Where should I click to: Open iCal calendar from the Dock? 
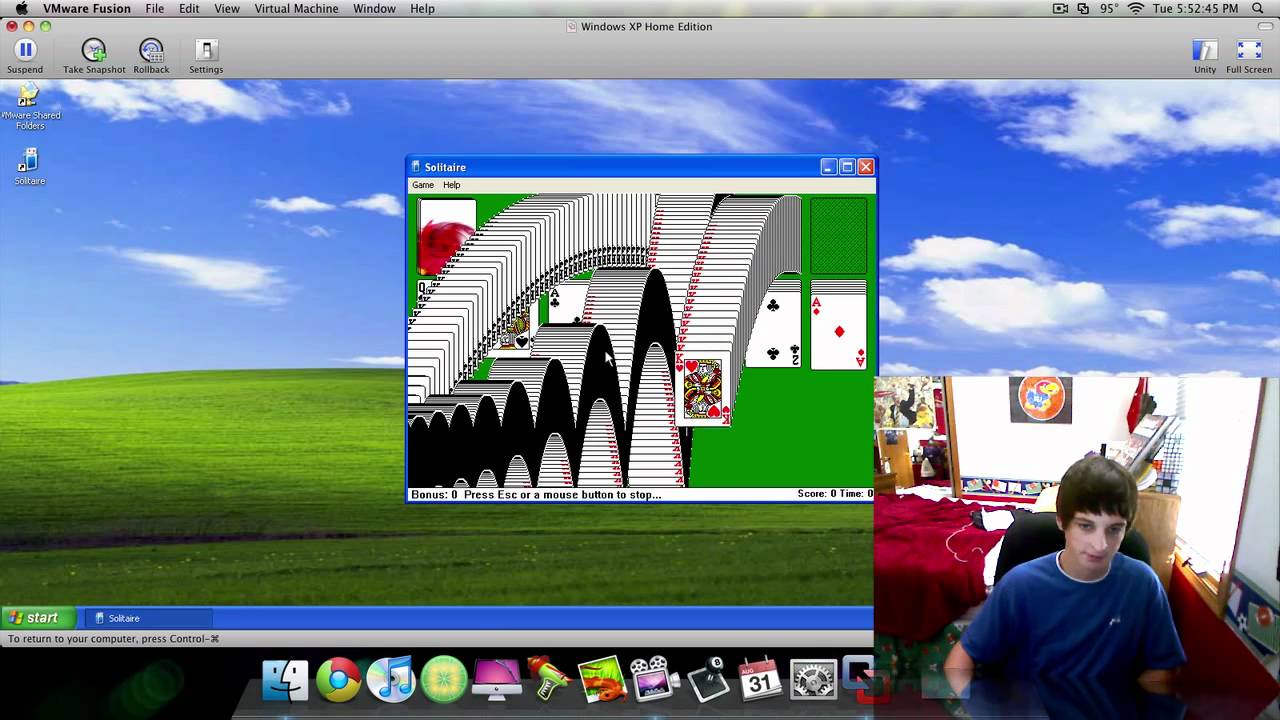pos(760,680)
